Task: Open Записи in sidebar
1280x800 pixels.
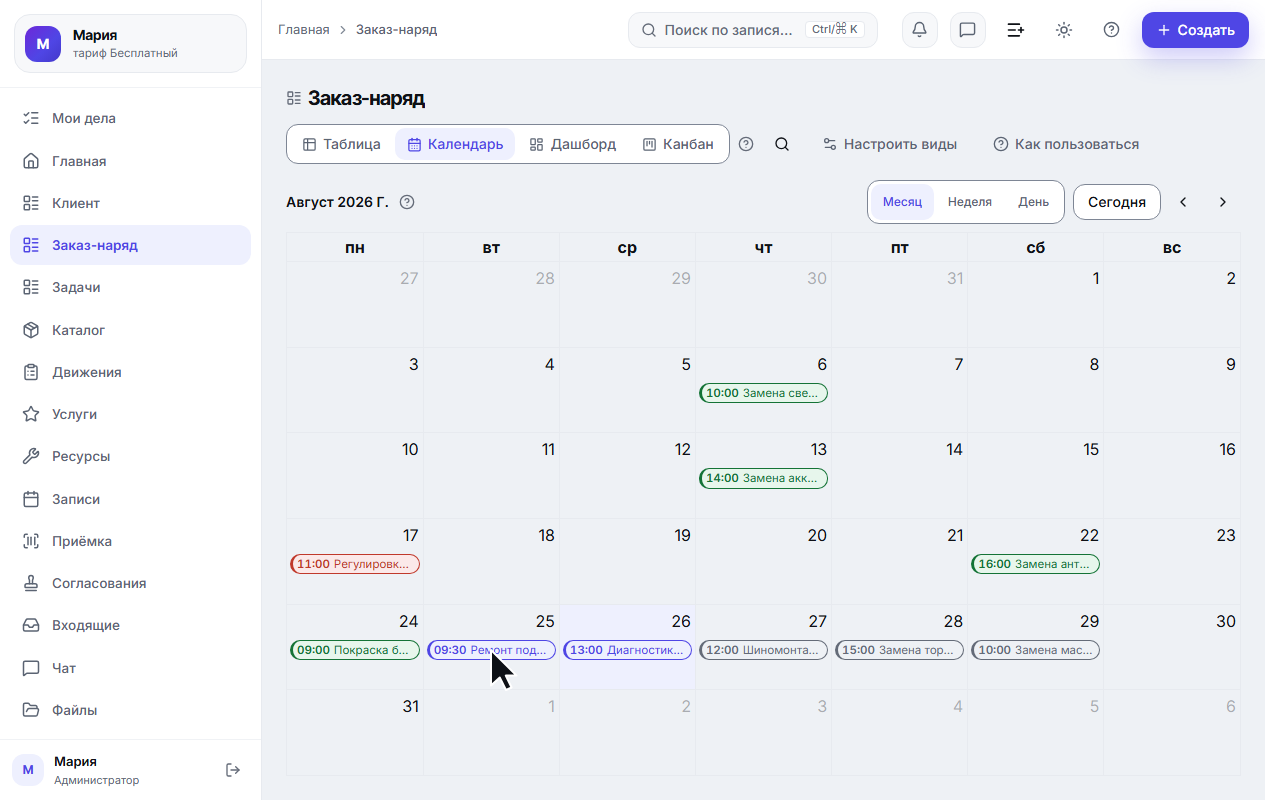Action: tap(130, 499)
